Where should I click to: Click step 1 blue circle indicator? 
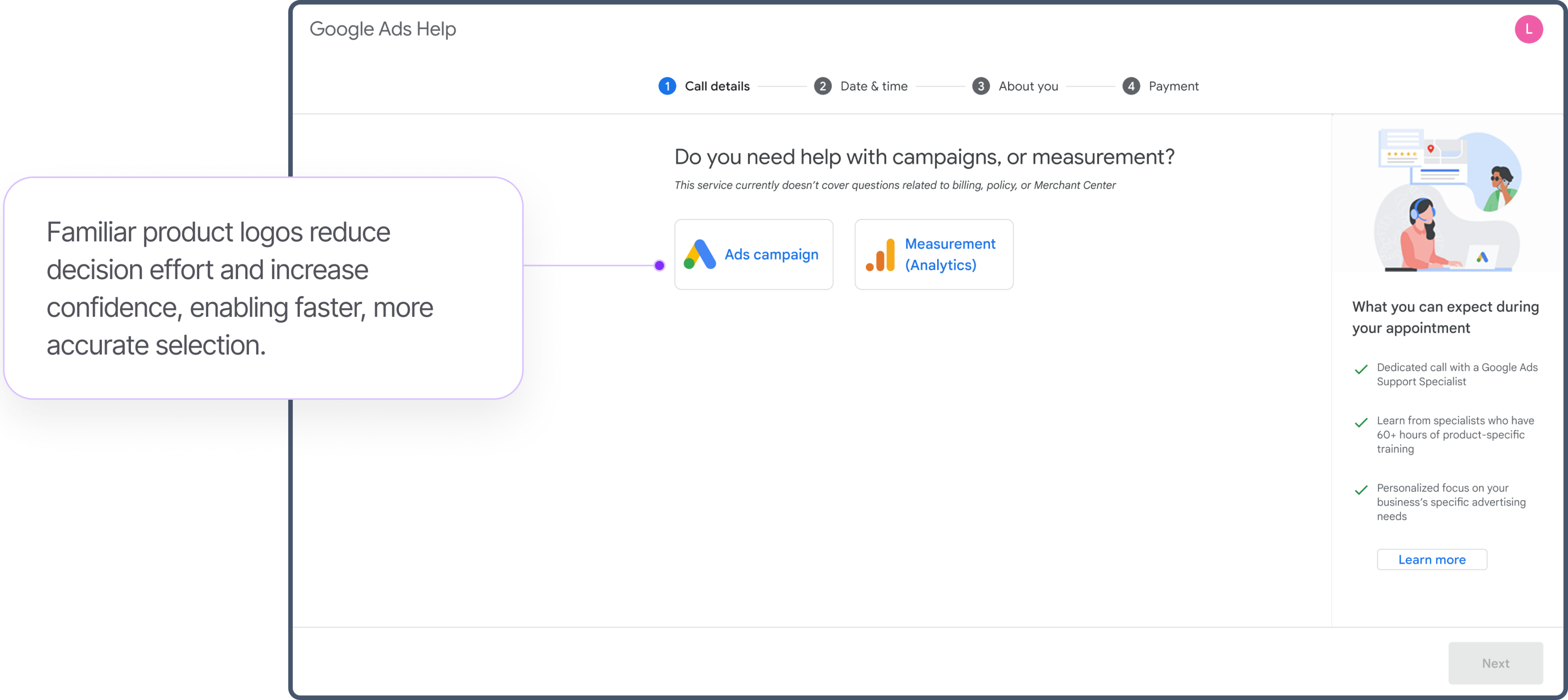(667, 87)
